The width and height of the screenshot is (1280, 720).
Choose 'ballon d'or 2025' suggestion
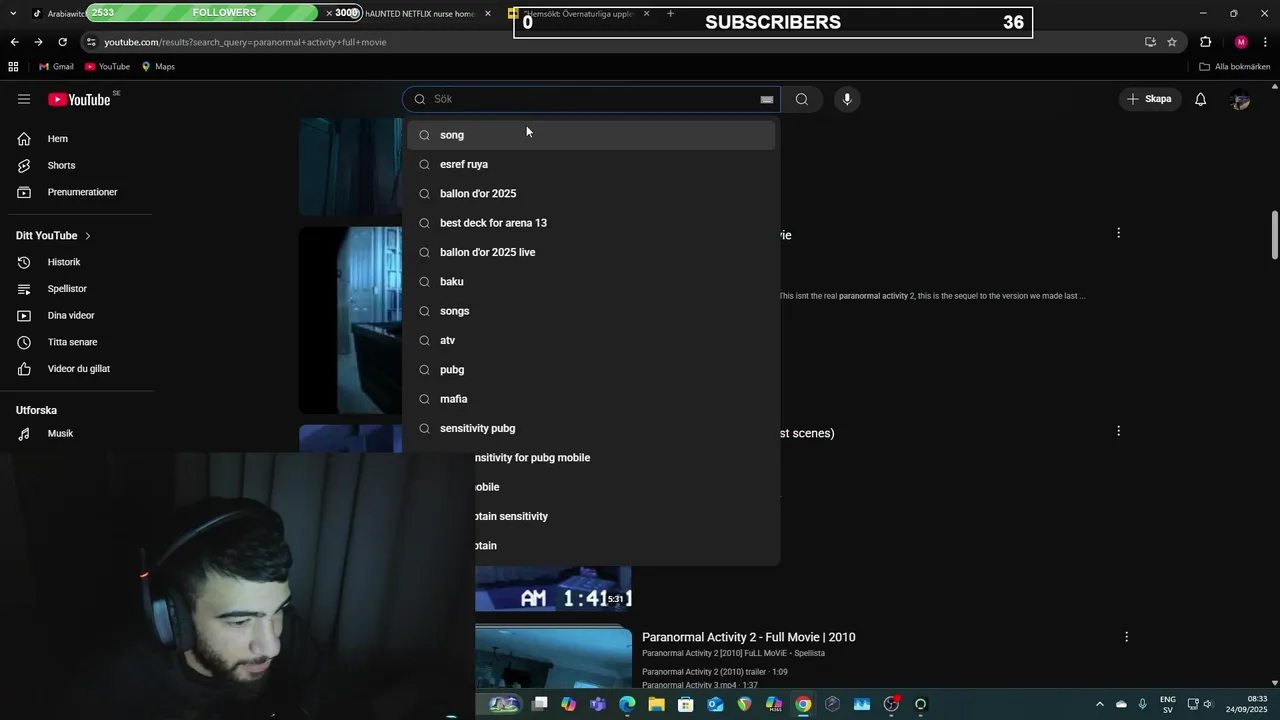pyautogui.click(x=591, y=194)
